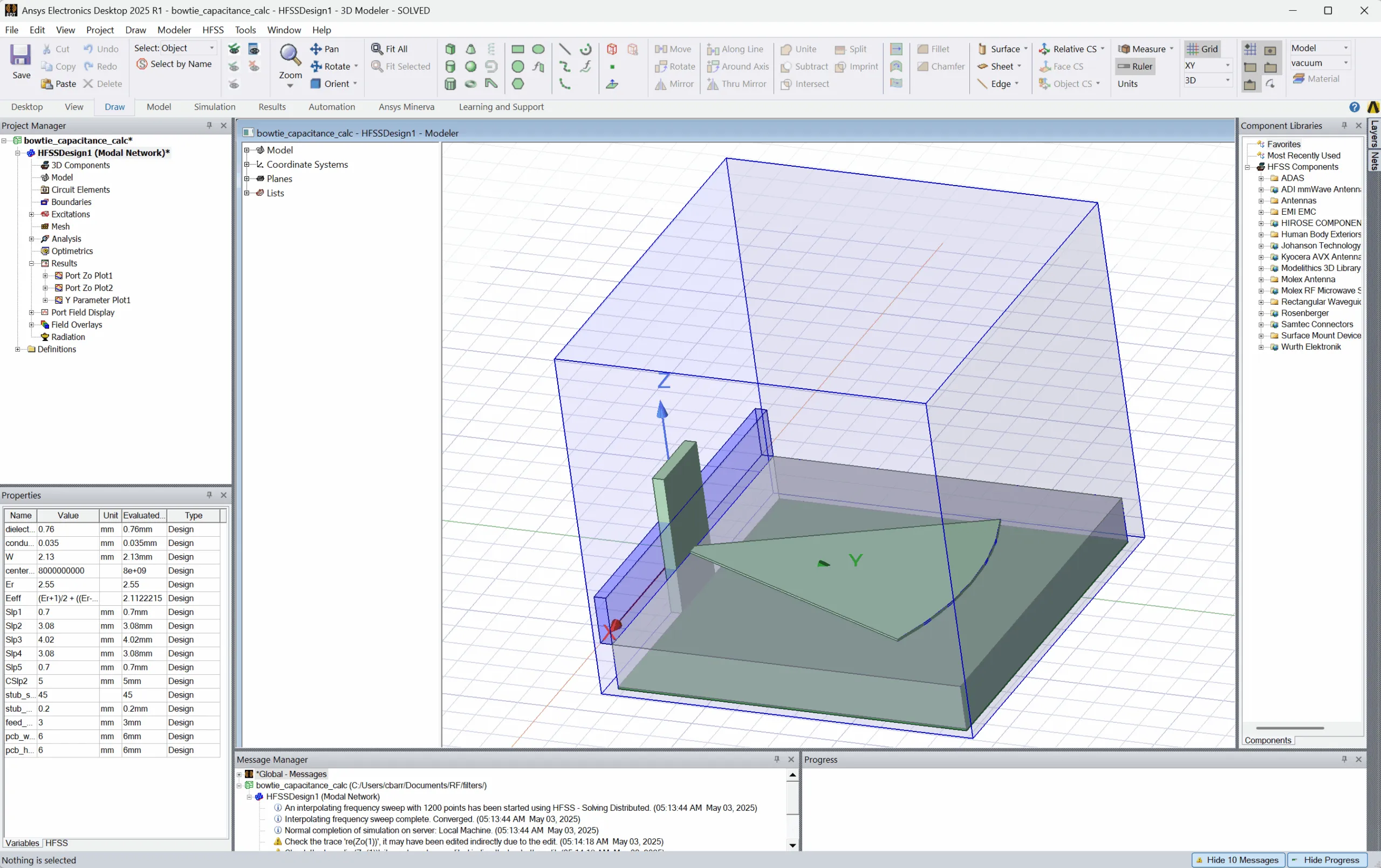Screen dimensions: 1381x868
Task: Open the vacuum material dropdown
Action: pyautogui.click(x=1320, y=63)
